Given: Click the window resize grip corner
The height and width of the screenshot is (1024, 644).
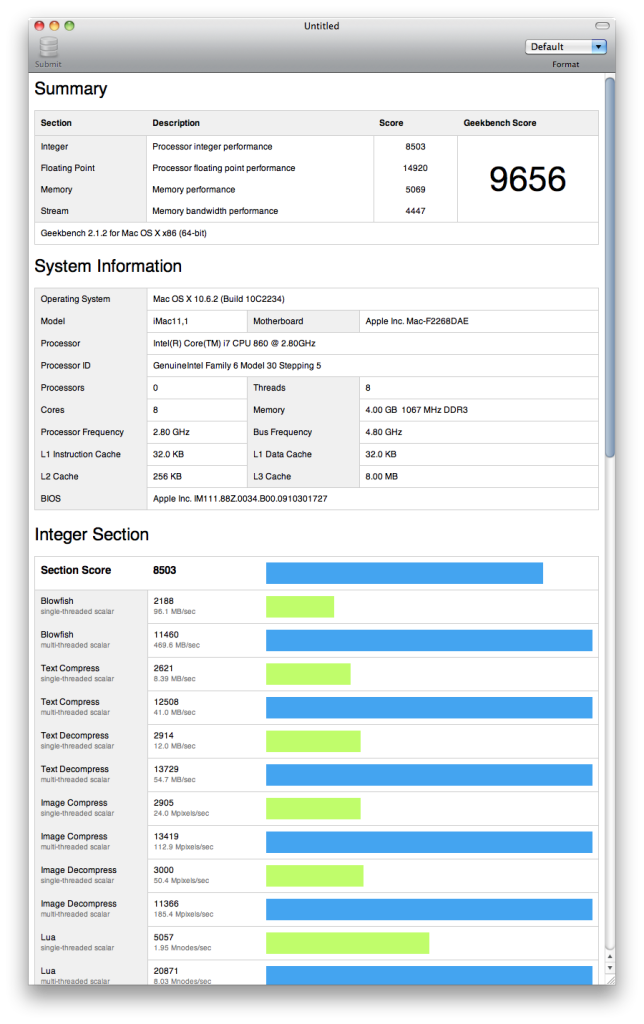Looking at the screenshot, I should 610,980.
